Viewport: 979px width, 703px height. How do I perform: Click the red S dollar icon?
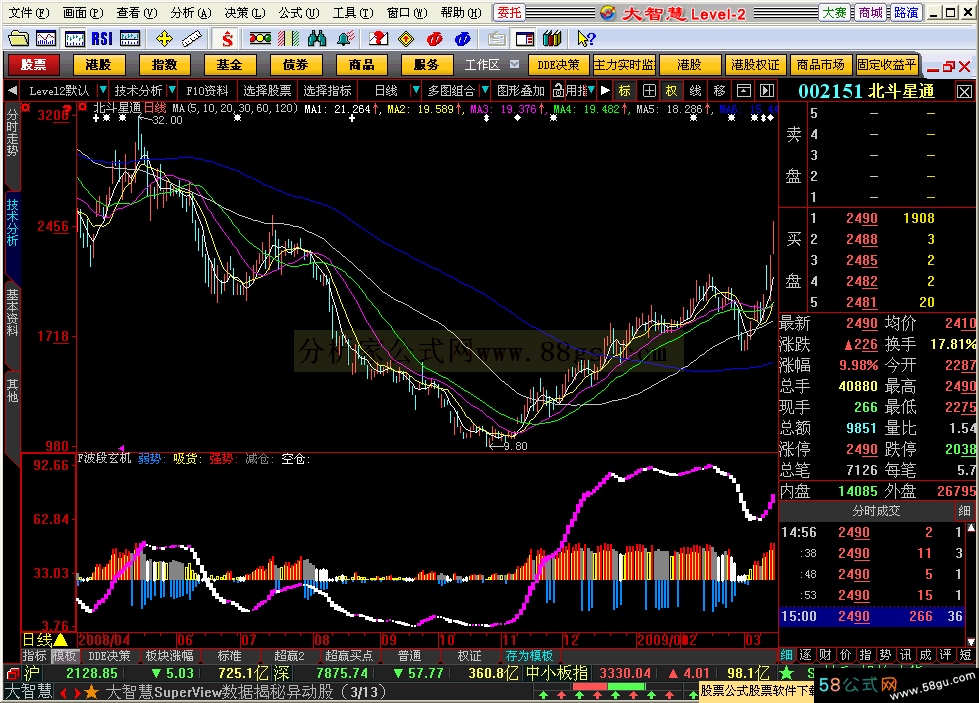click(227, 39)
